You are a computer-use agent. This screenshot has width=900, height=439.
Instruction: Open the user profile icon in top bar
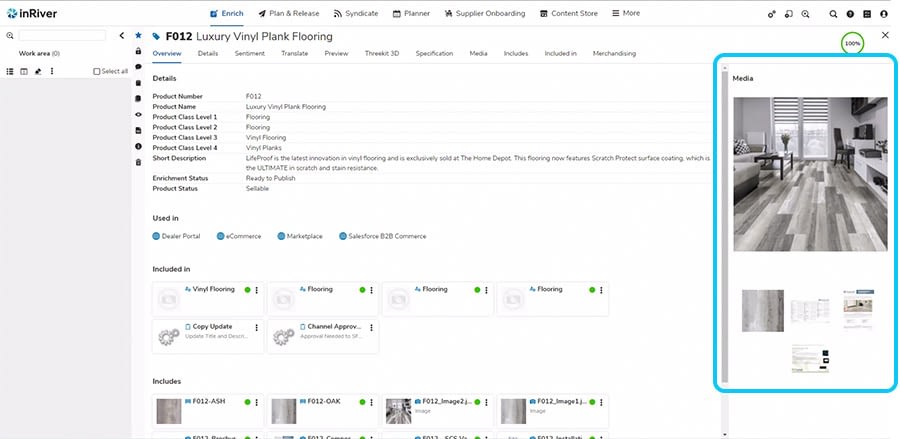883,14
